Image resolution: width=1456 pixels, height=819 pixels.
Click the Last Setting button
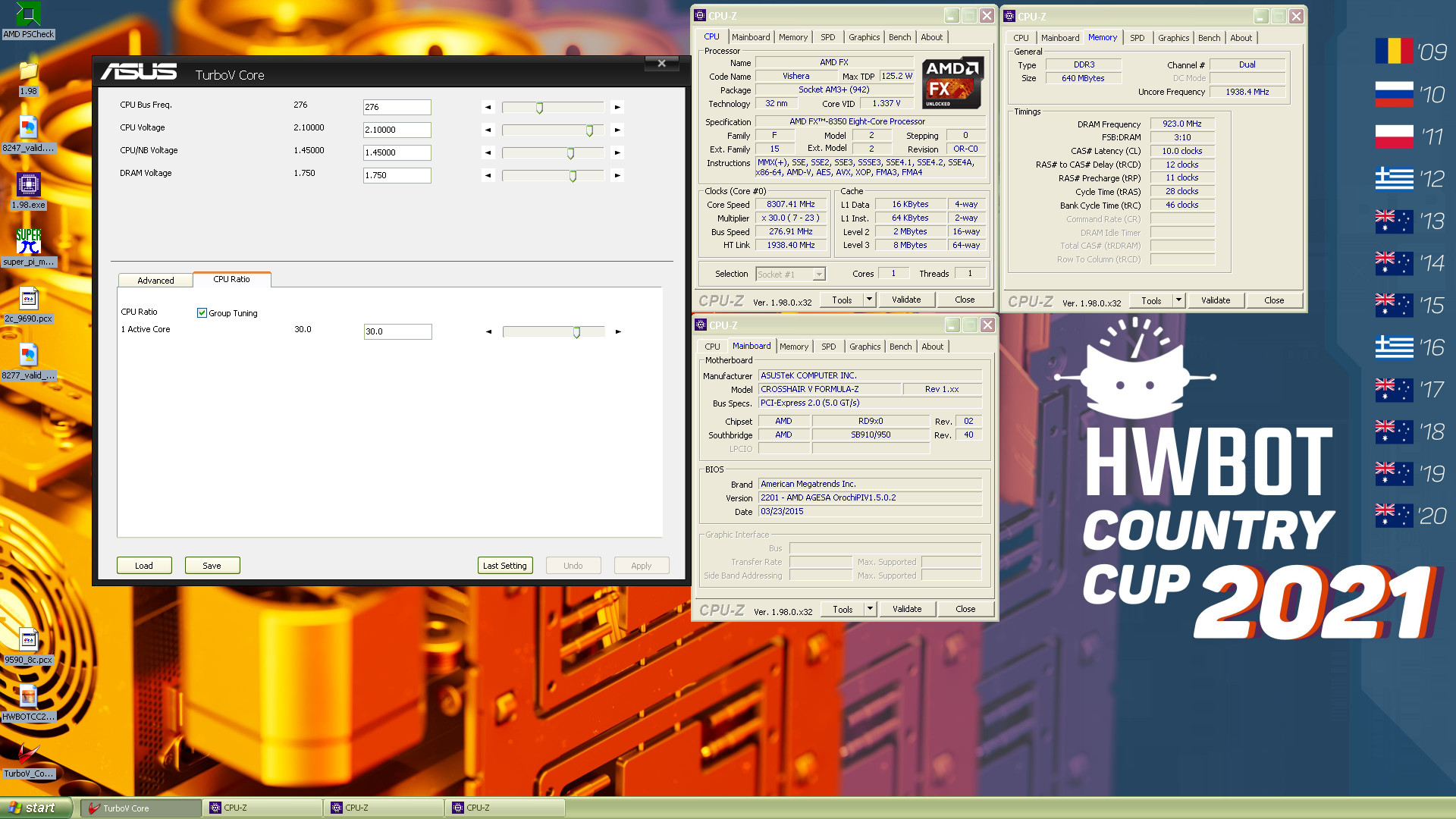tap(505, 566)
